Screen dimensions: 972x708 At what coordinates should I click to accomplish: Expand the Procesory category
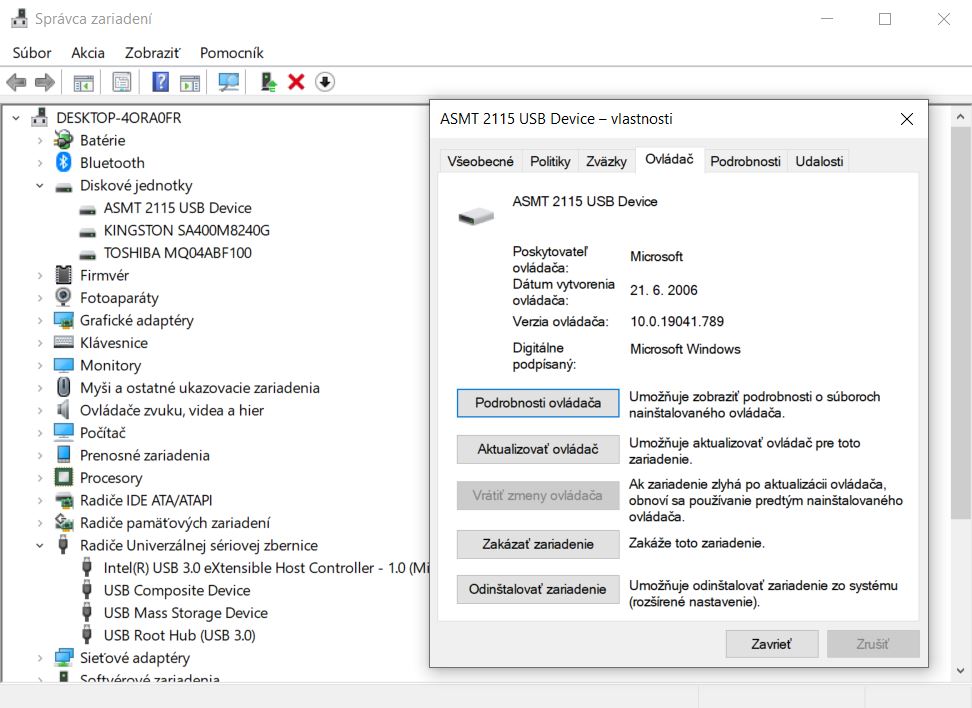[40, 478]
